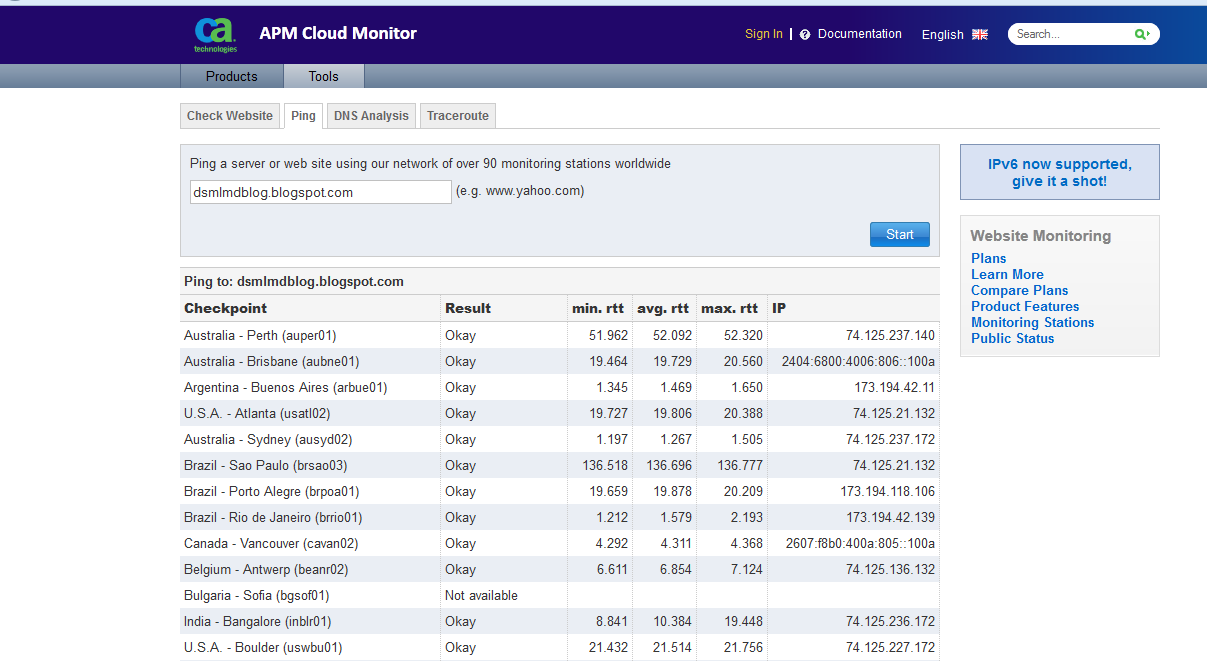
Task: Click the green search magnifier icon
Action: [1142, 34]
